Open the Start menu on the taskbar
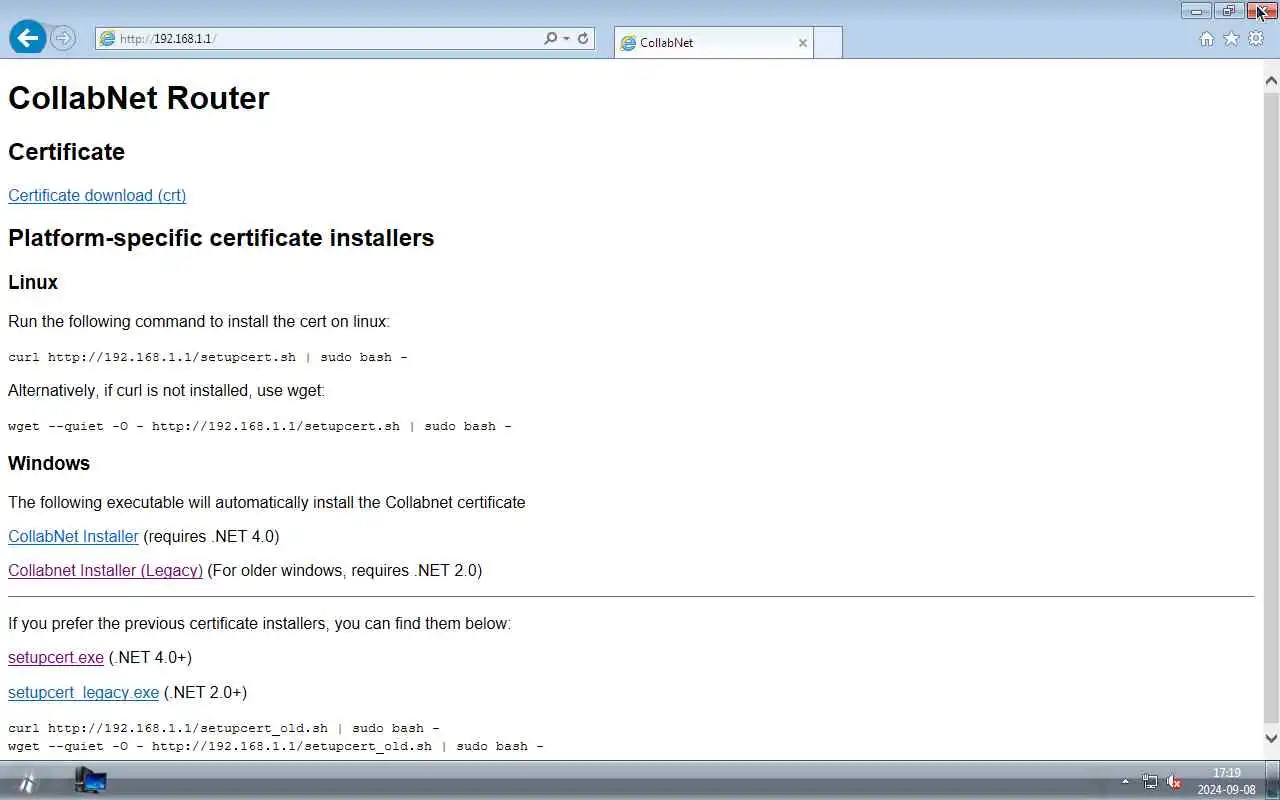 [x=27, y=782]
